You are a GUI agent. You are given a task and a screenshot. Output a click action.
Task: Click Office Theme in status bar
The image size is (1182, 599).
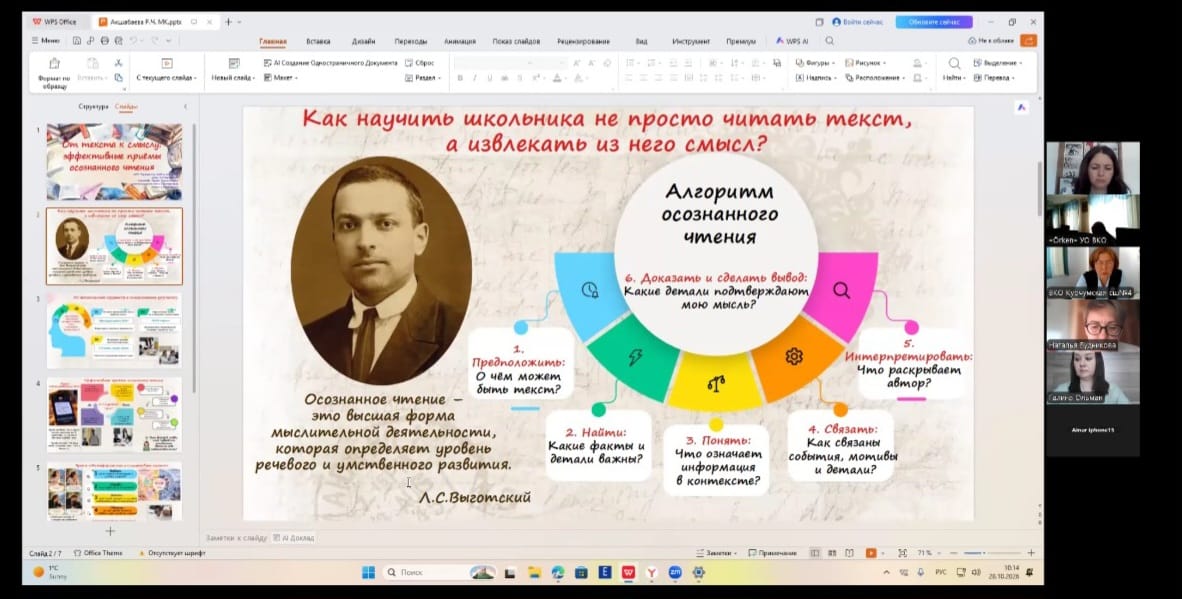98,553
